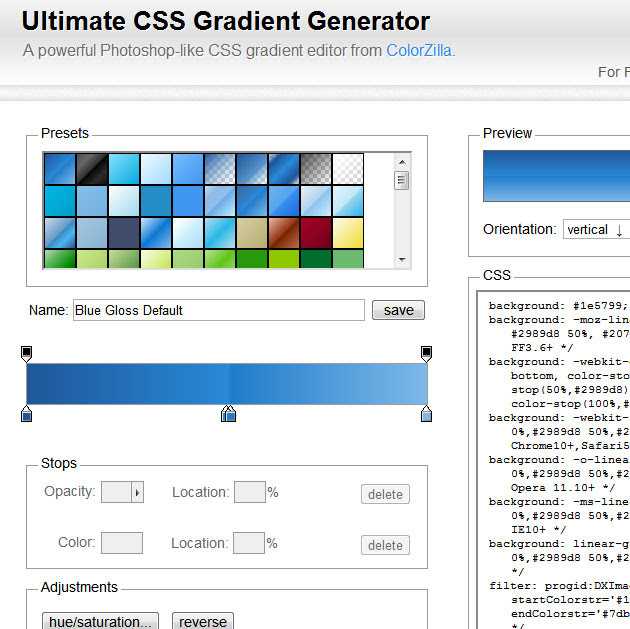
Task: Select the rightmost color stop marker
Action: 427,414
